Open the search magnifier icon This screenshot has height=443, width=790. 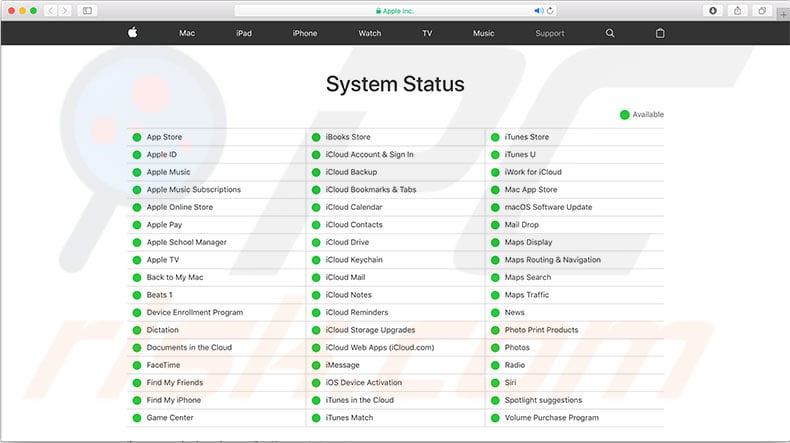610,33
